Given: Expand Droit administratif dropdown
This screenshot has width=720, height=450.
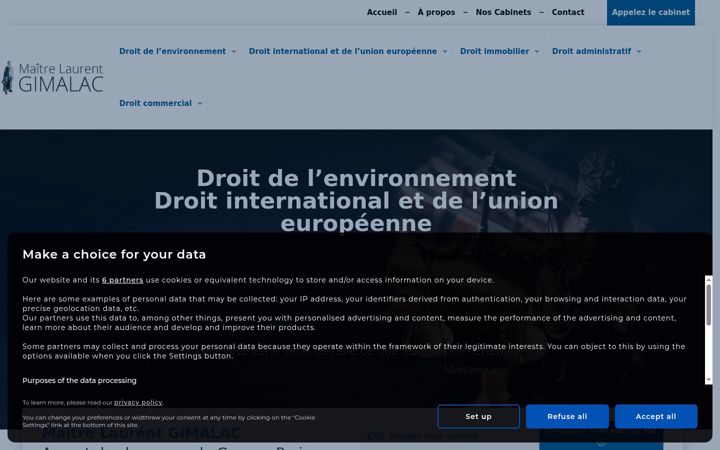Looking at the screenshot, I should pos(596,51).
